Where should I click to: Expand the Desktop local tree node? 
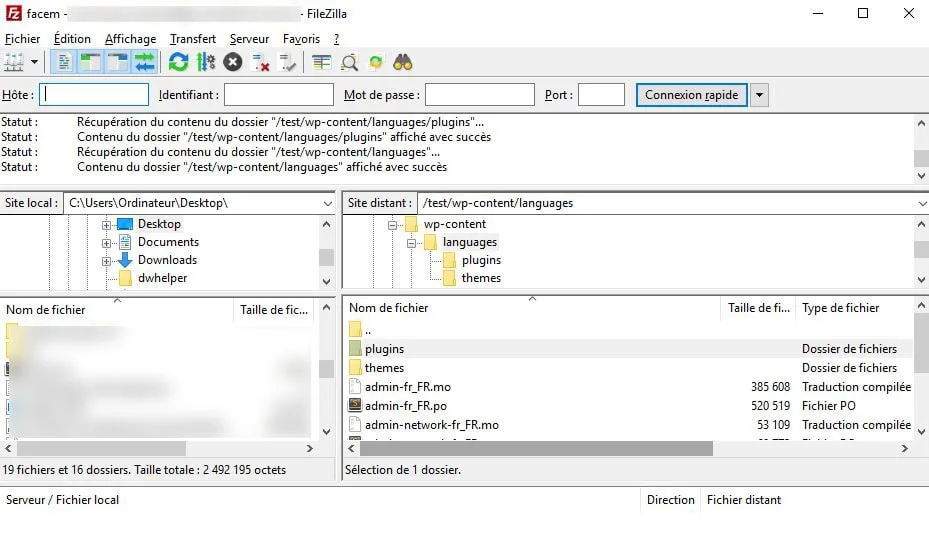pos(106,225)
